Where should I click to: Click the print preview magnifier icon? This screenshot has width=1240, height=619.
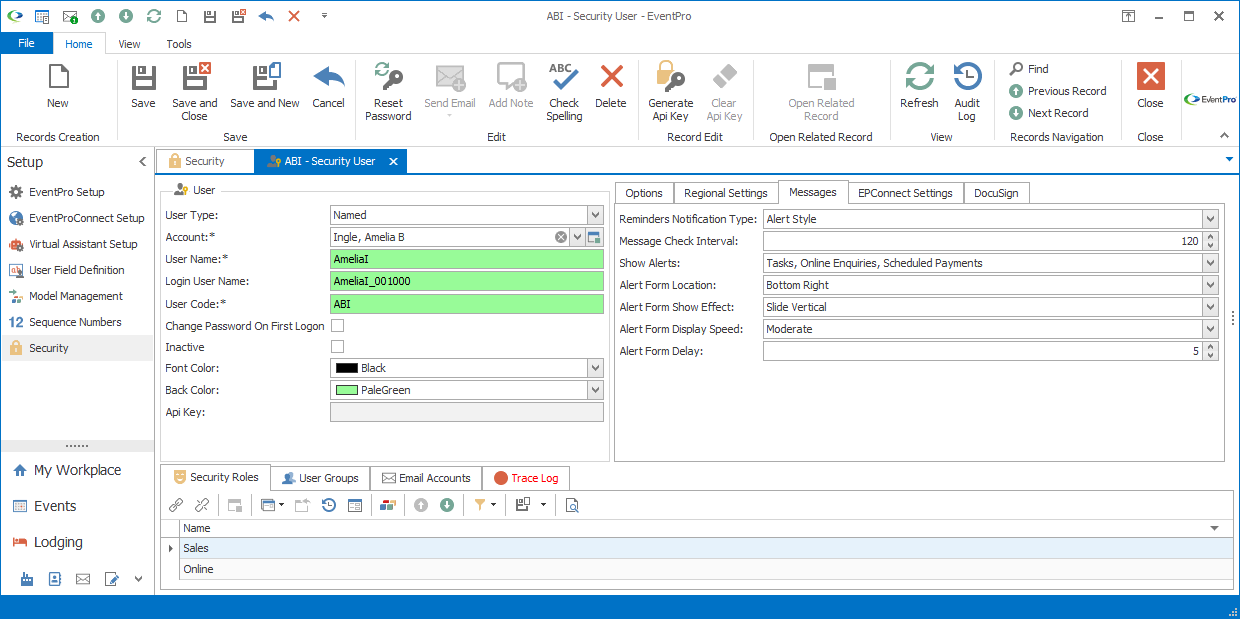pos(572,505)
